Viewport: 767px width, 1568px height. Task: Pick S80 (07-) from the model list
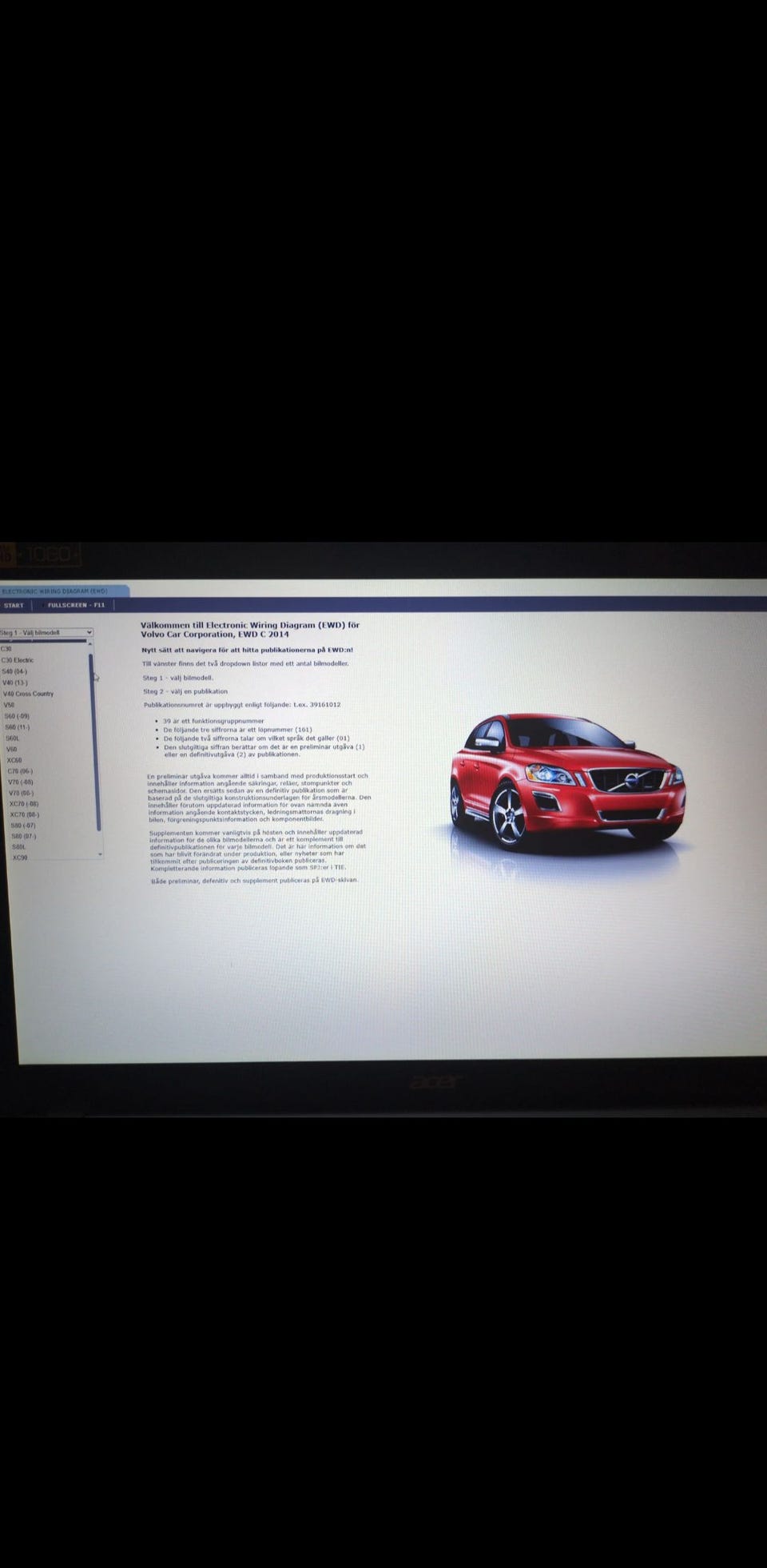(x=23, y=836)
